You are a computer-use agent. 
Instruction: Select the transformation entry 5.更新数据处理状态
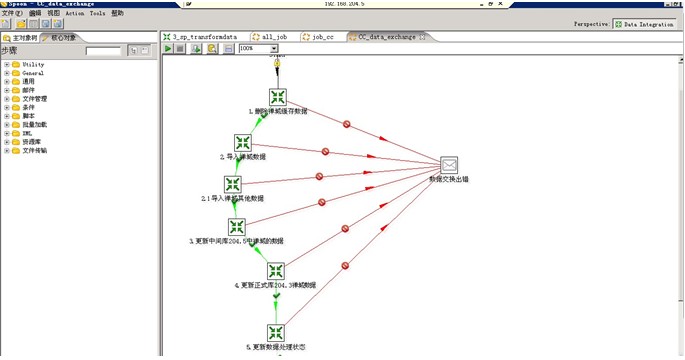pyautogui.click(x=276, y=333)
